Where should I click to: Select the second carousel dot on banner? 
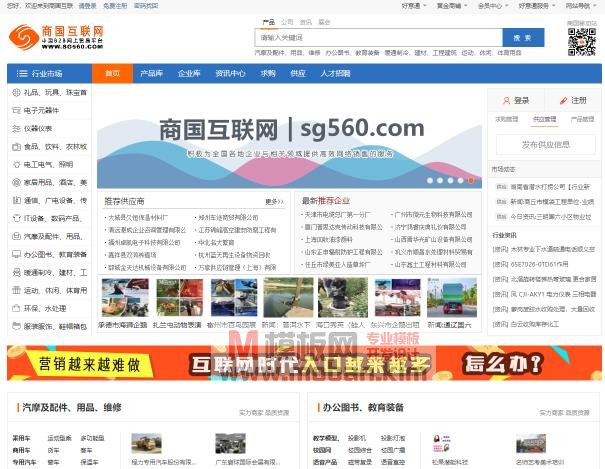pyautogui.click(x=440, y=181)
